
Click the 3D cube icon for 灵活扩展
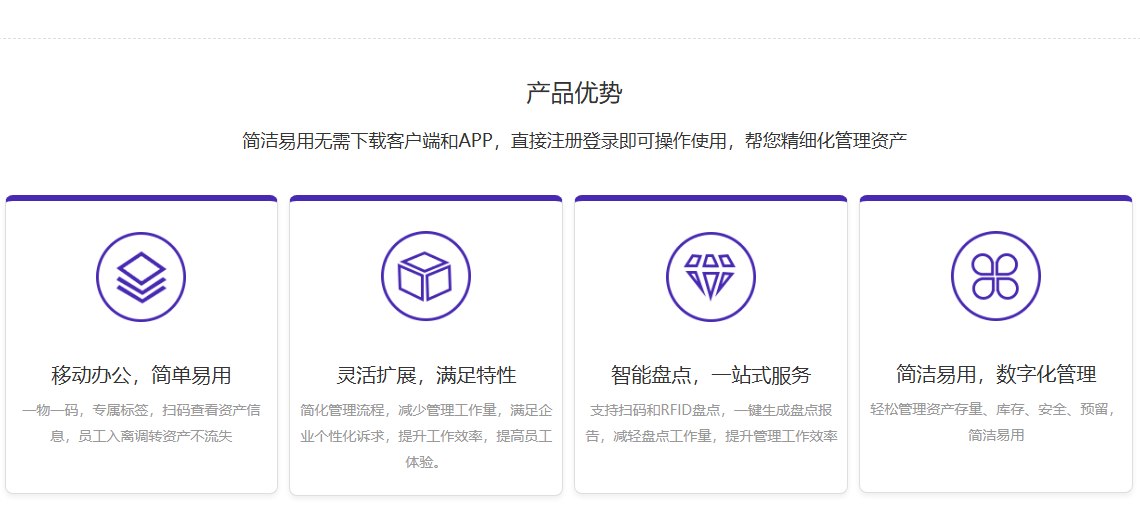click(426, 276)
